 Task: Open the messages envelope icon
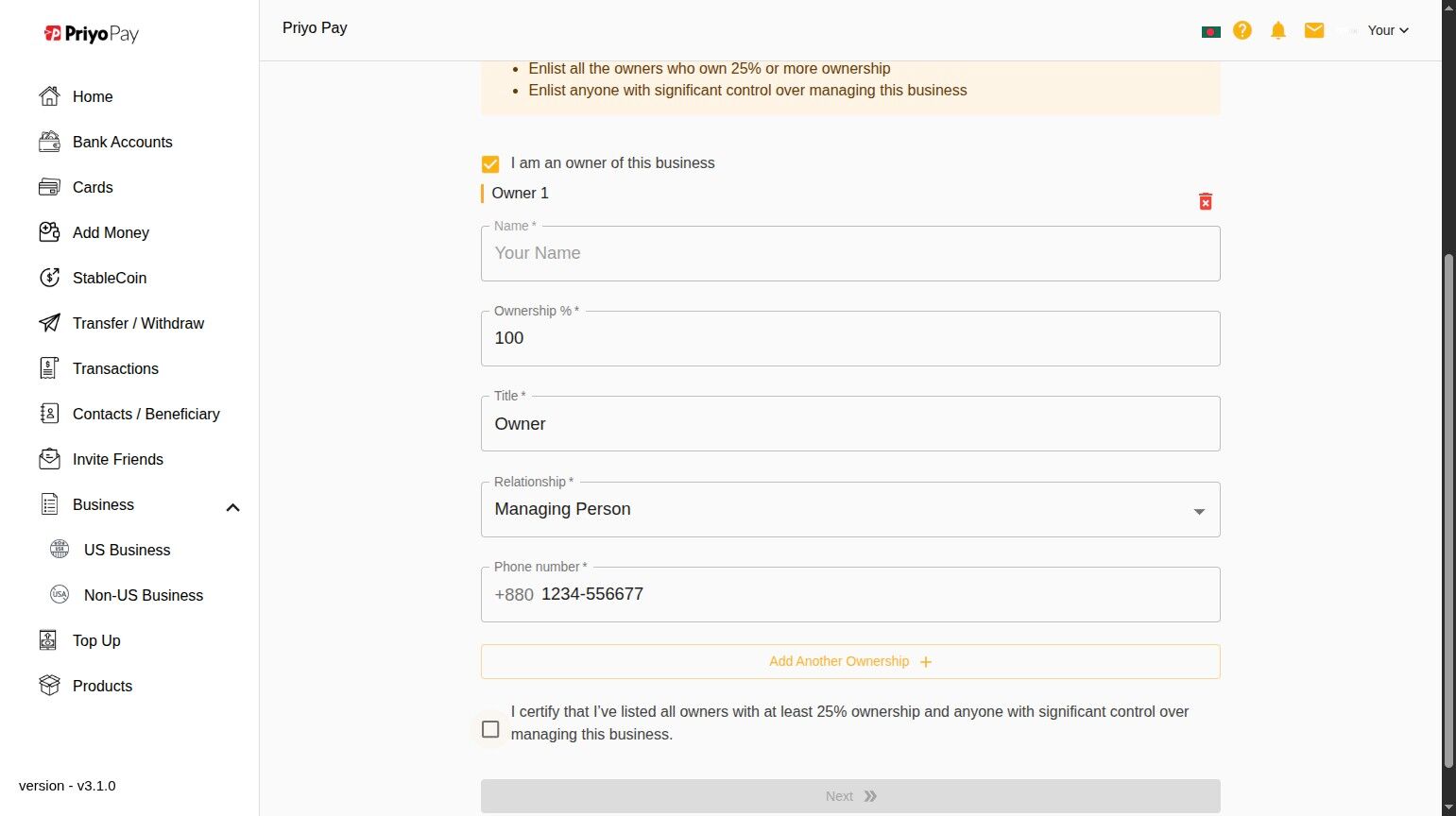tap(1314, 30)
